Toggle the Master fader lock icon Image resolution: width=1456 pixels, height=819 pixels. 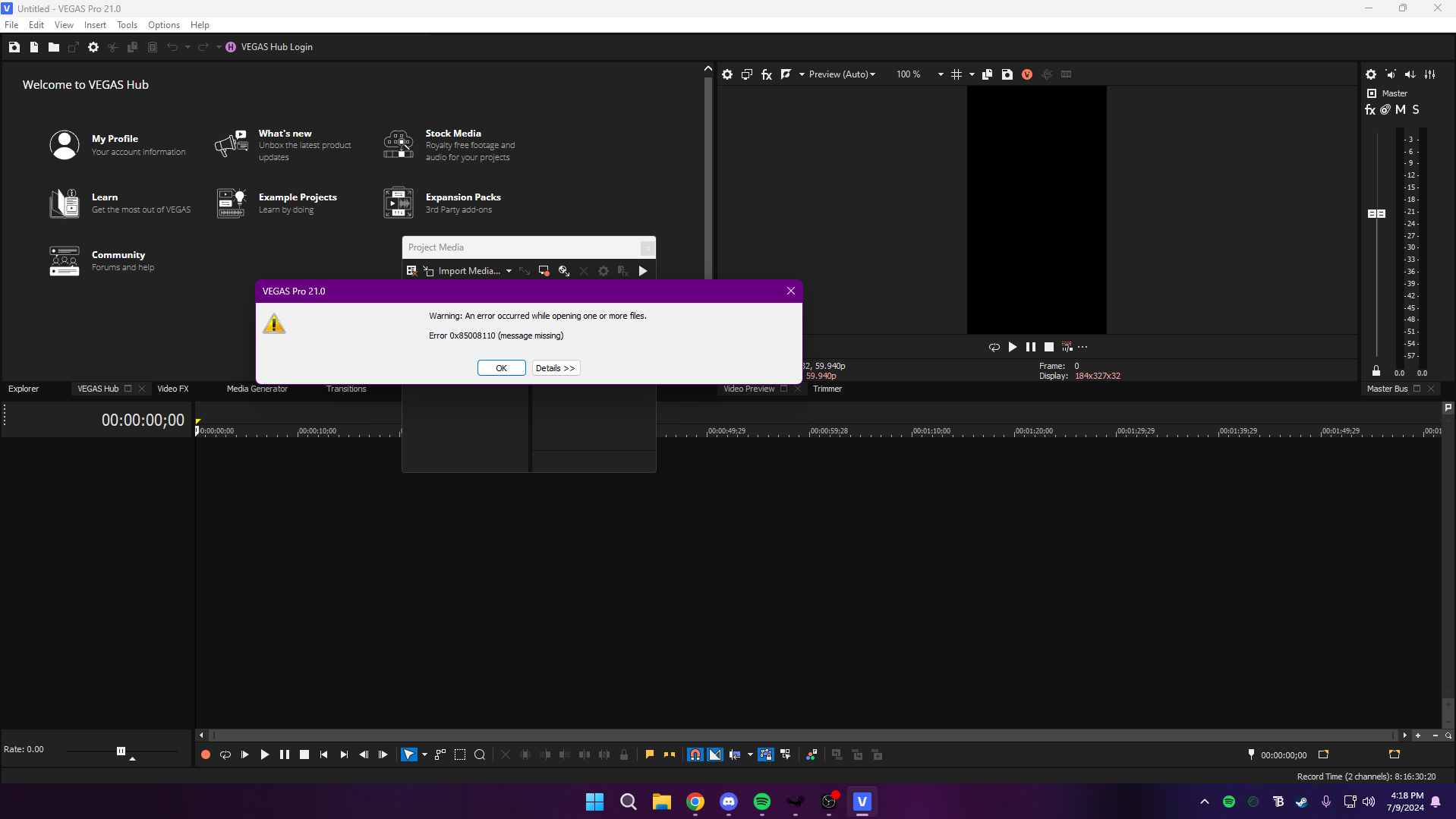[x=1376, y=371]
